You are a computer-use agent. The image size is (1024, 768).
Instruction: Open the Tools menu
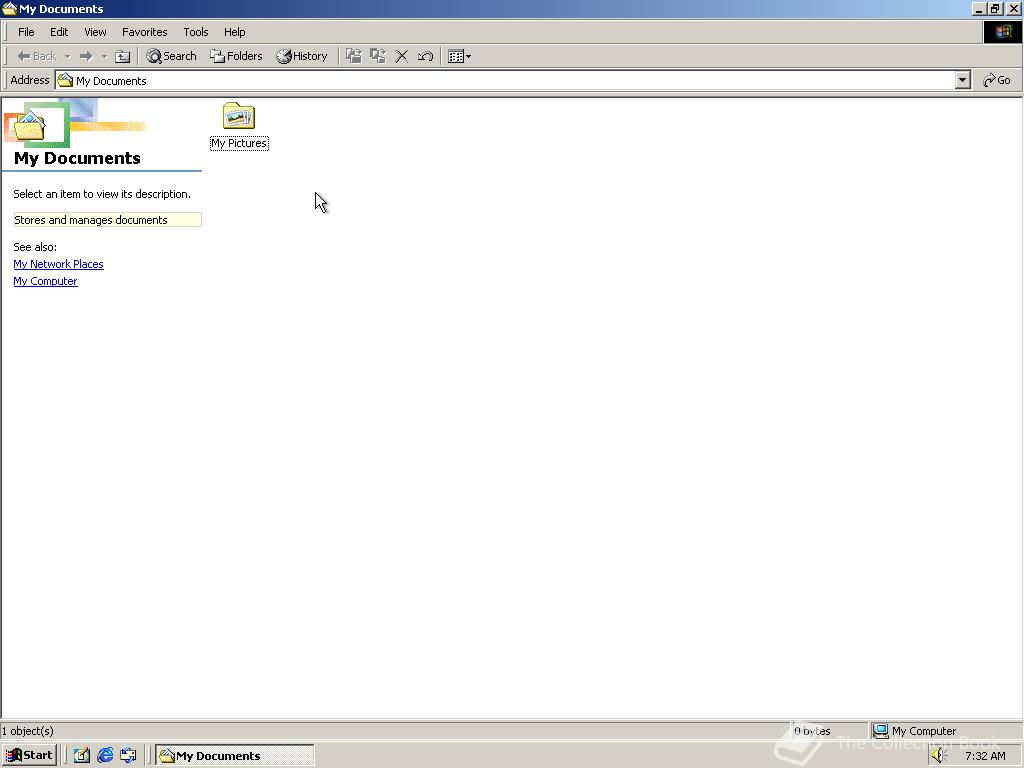[195, 32]
